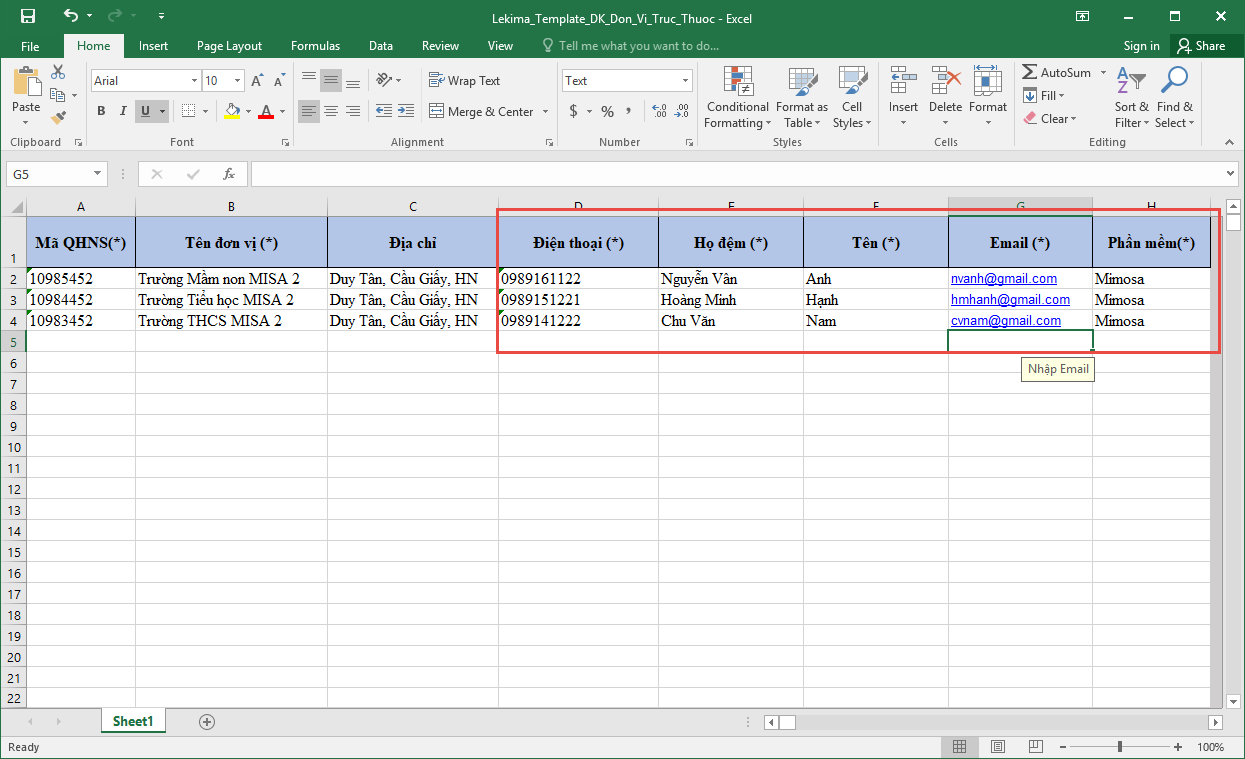Click the font color A button

click(265, 111)
